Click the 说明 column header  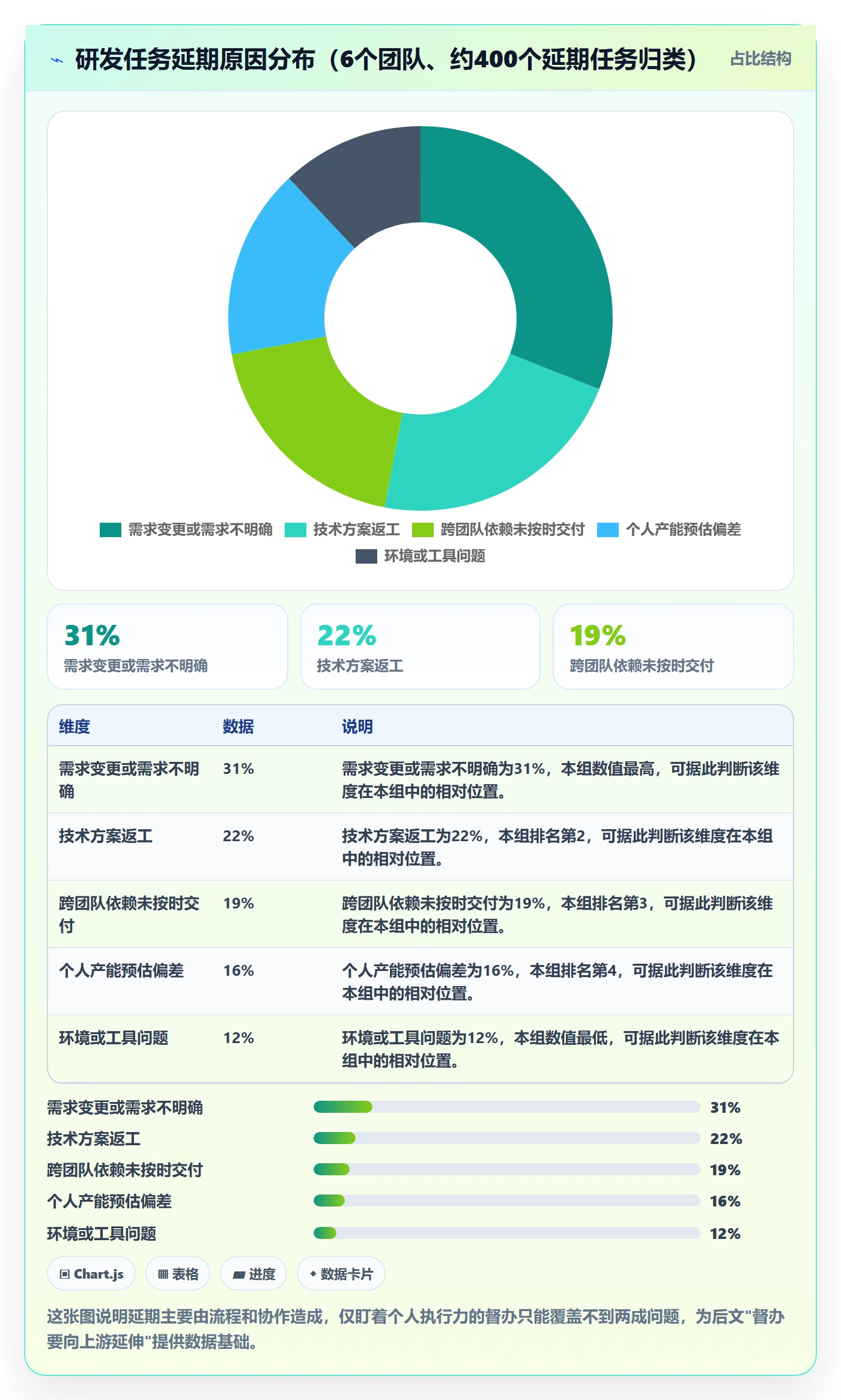(x=357, y=726)
